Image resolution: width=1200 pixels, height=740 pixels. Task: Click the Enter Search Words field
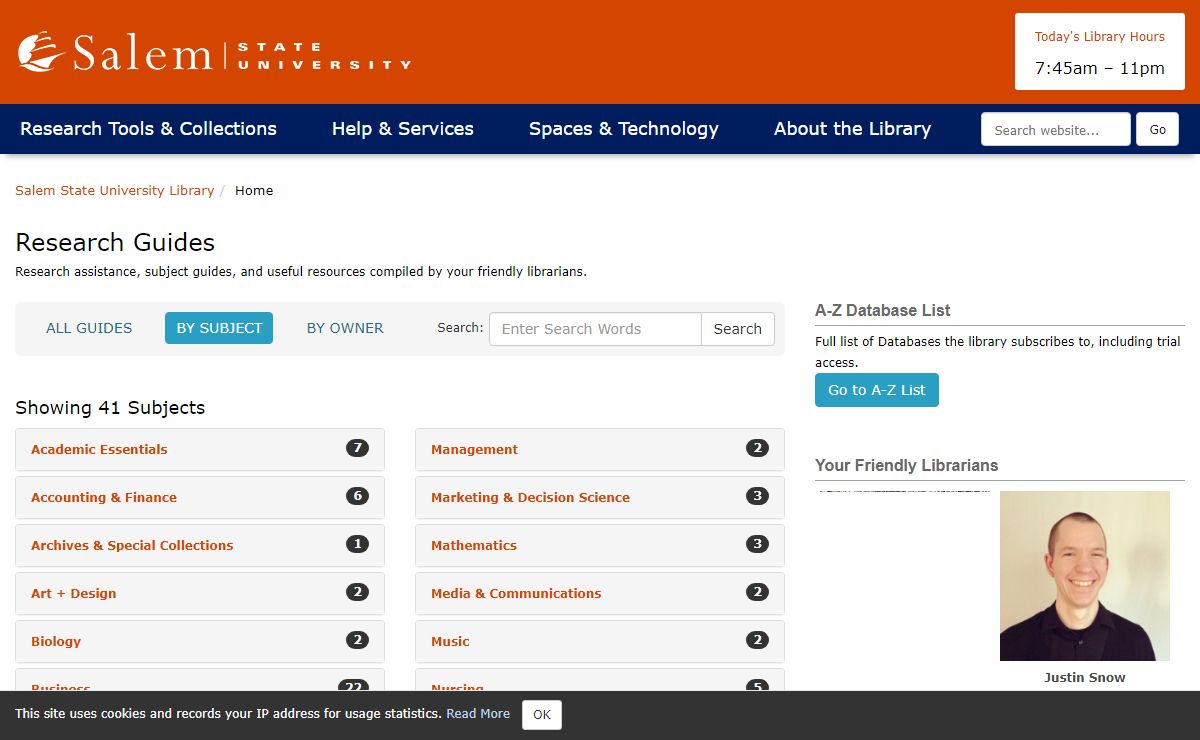coord(595,329)
